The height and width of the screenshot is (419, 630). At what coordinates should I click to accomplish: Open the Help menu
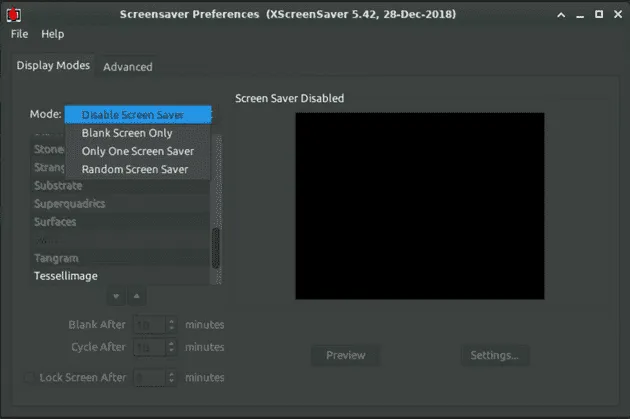[52, 34]
